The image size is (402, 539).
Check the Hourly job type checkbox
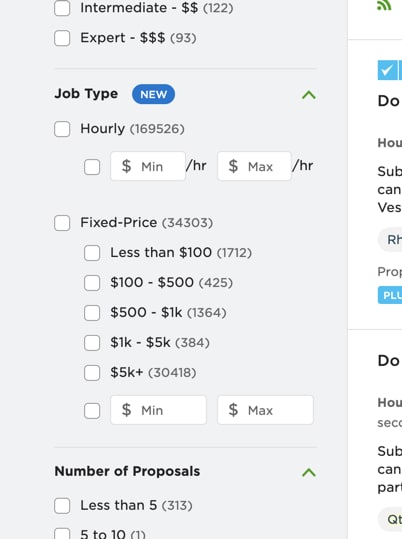(x=62, y=129)
